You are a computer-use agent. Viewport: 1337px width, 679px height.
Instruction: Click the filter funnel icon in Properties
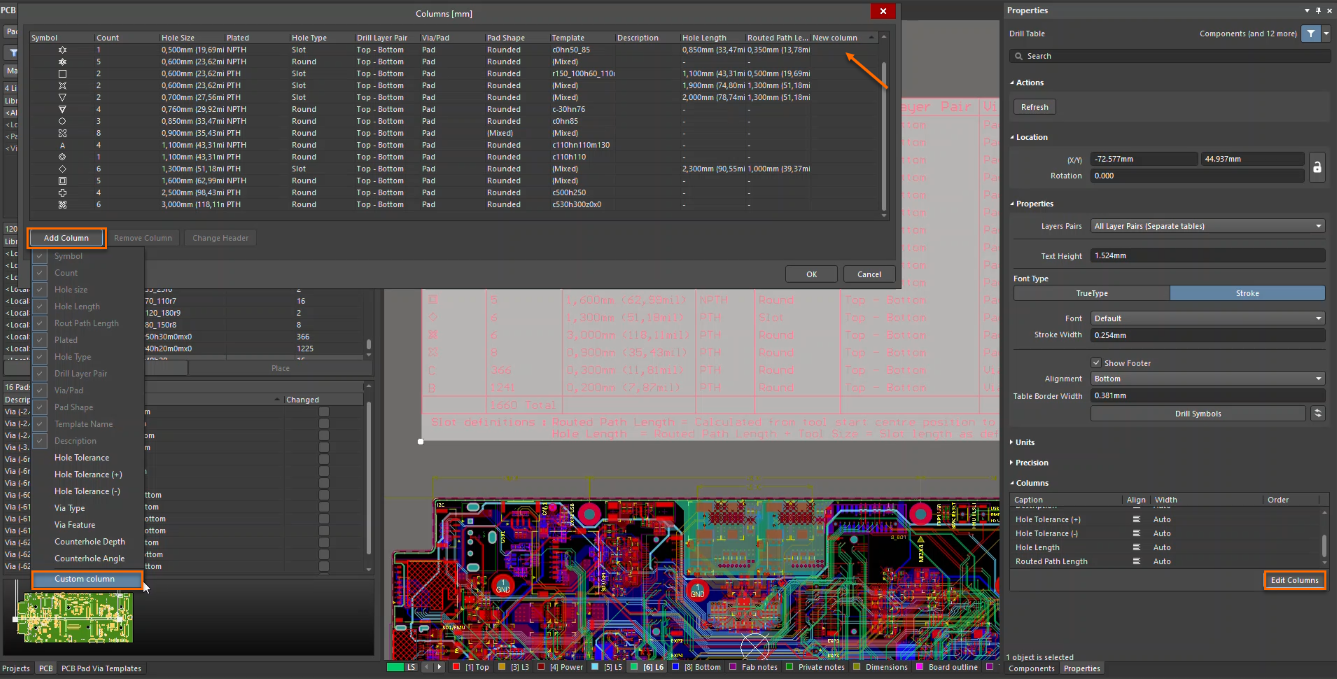[1310, 33]
